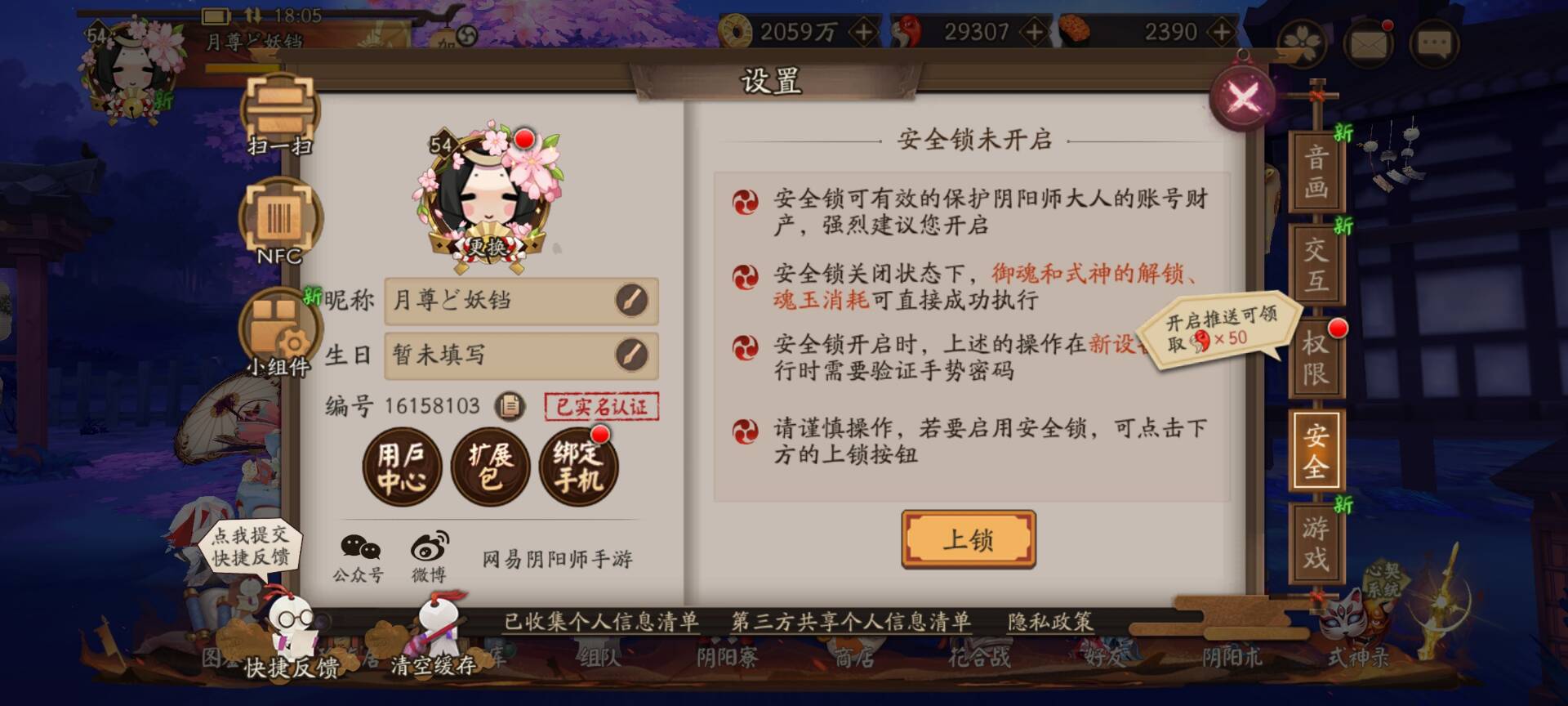Click the pencil icon beside the nickname field
The width and height of the screenshot is (1568, 706).
pos(630,300)
